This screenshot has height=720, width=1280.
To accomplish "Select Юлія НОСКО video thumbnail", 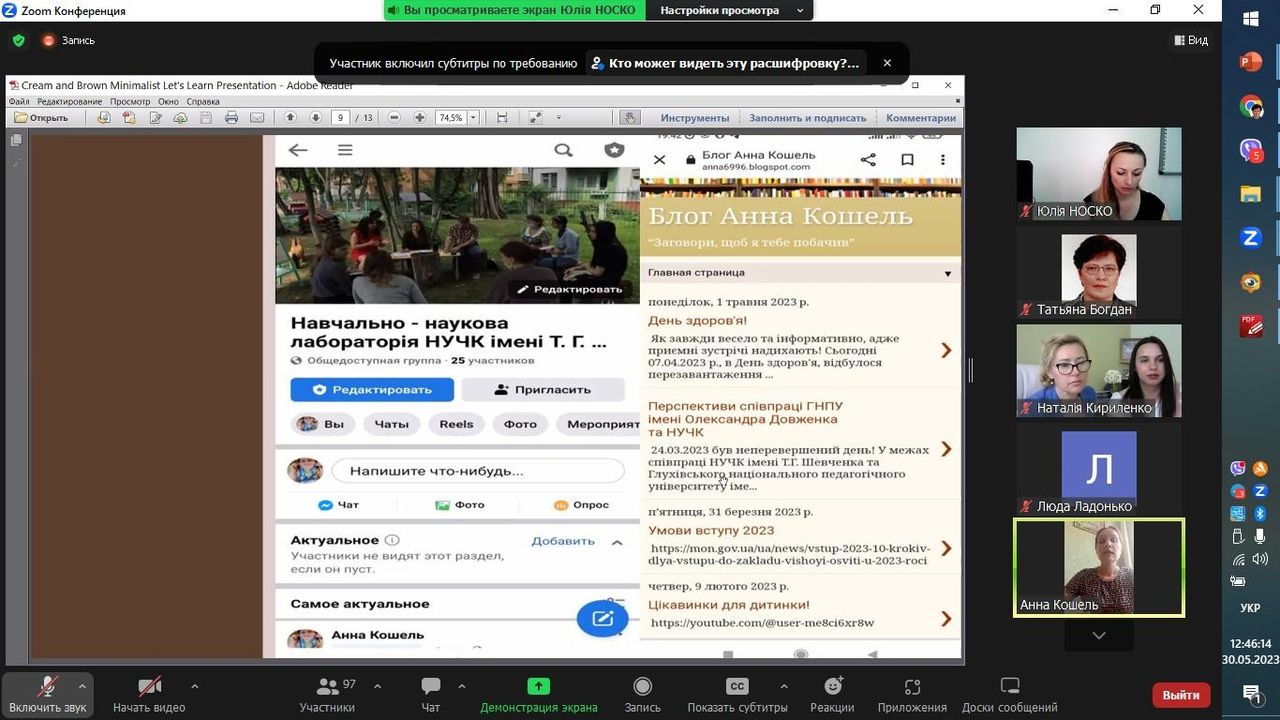I will pyautogui.click(x=1099, y=174).
